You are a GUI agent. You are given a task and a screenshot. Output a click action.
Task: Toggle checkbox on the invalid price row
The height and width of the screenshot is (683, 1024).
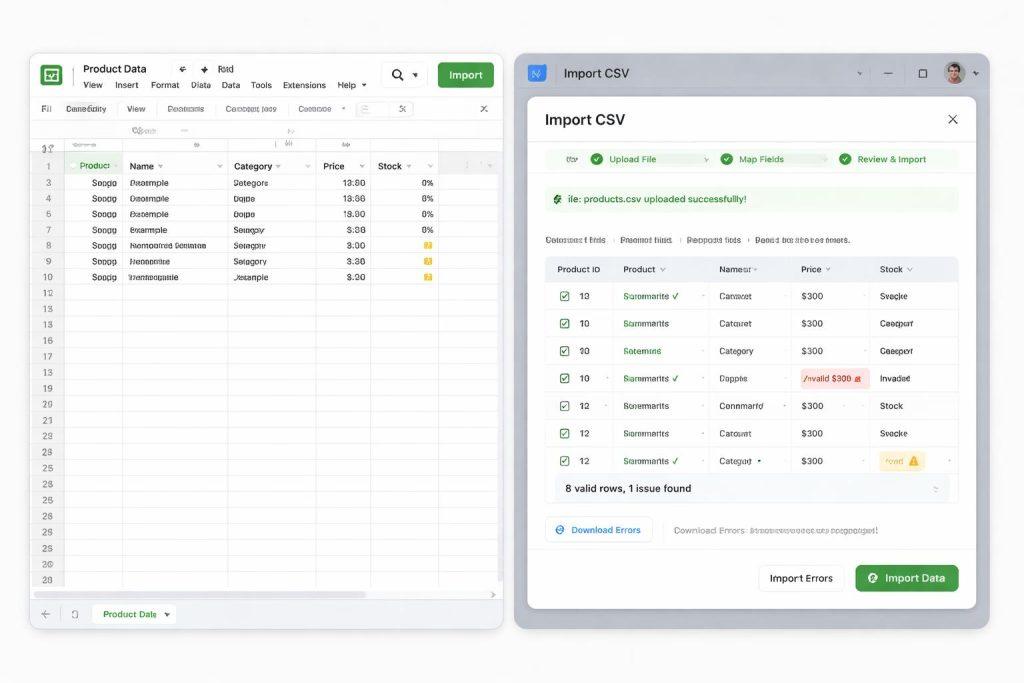[x=564, y=379]
